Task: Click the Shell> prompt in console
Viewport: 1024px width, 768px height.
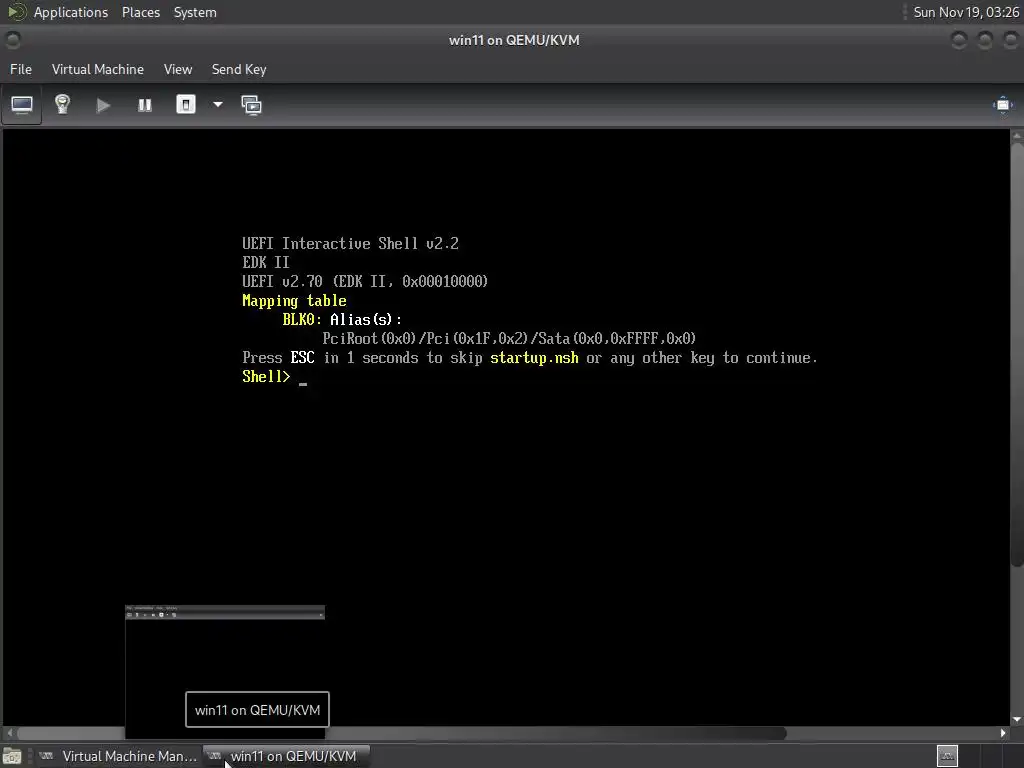Action: (266, 377)
